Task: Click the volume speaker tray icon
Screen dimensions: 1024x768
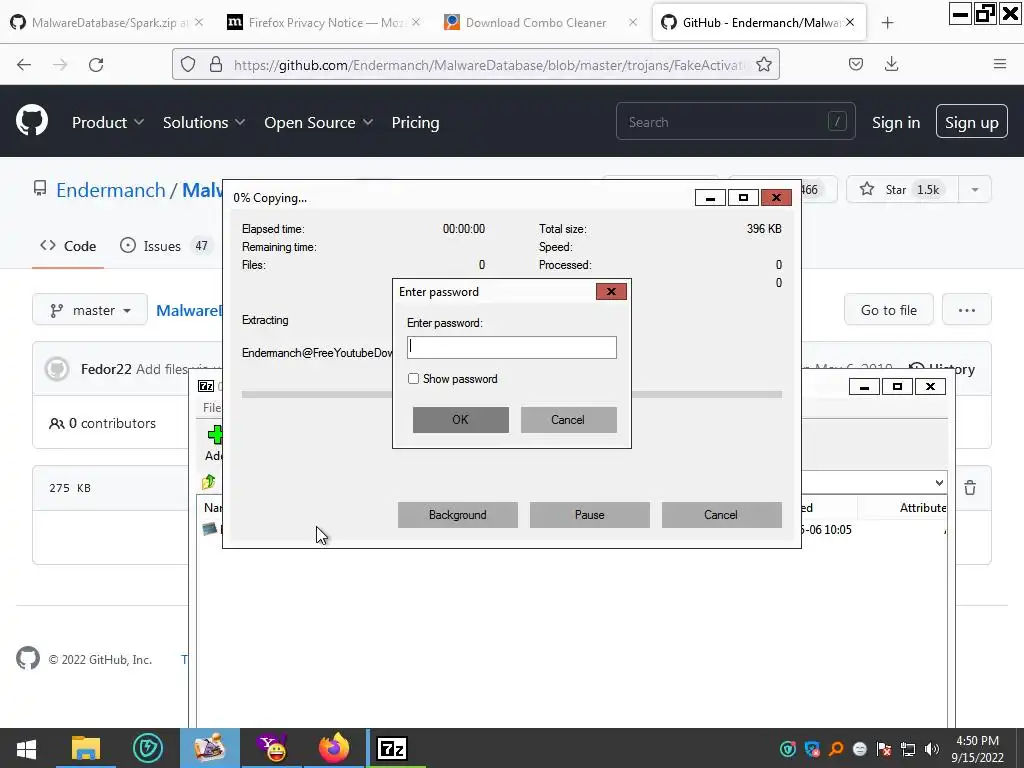Action: pyautogui.click(x=931, y=749)
